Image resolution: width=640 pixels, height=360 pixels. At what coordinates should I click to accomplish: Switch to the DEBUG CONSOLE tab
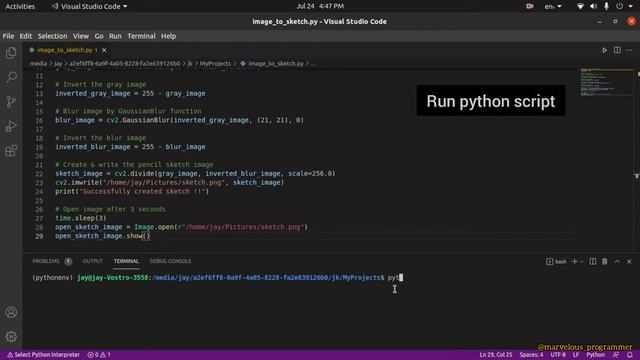[x=170, y=261]
